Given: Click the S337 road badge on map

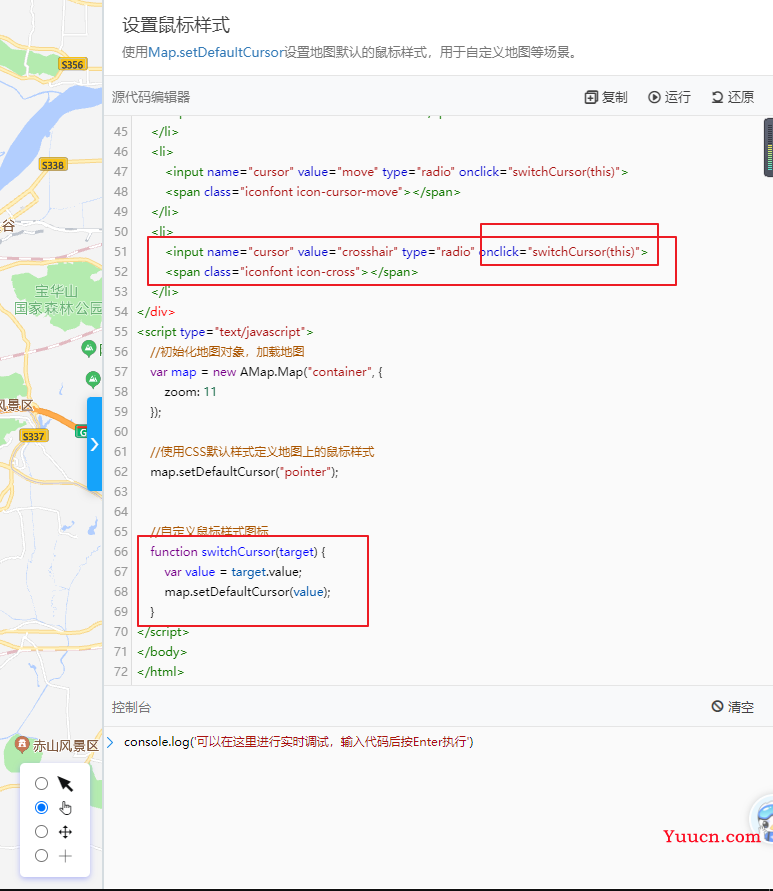Looking at the screenshot, I should pos(34,436).
